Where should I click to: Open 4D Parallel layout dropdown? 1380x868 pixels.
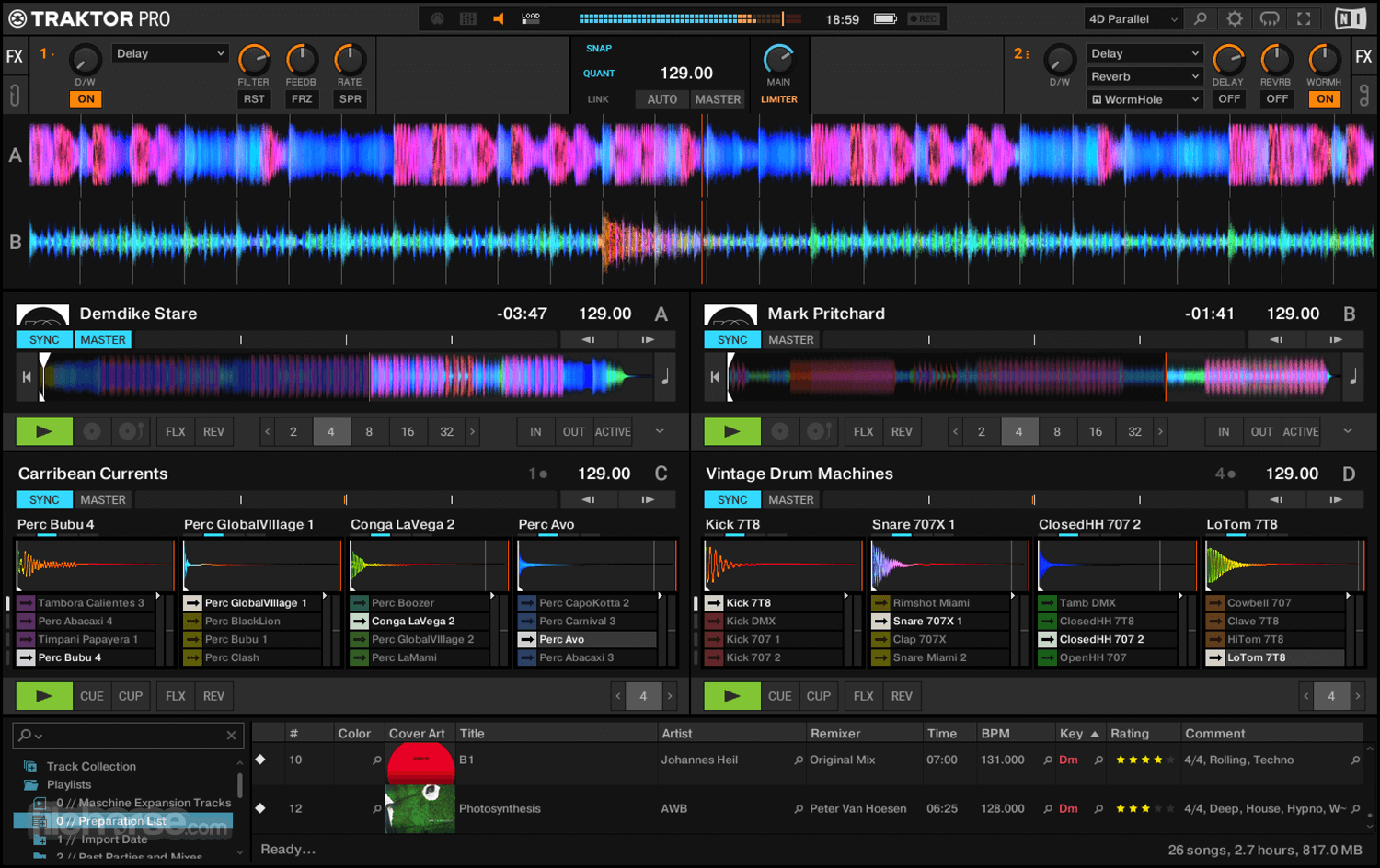point(1133,18)
